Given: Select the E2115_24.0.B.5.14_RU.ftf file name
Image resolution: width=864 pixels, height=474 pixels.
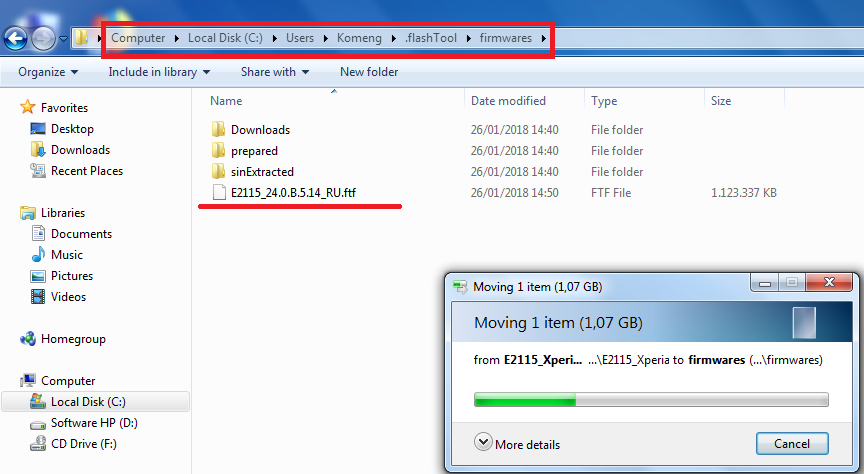Looking at the screenshot, I should [293, 193].
